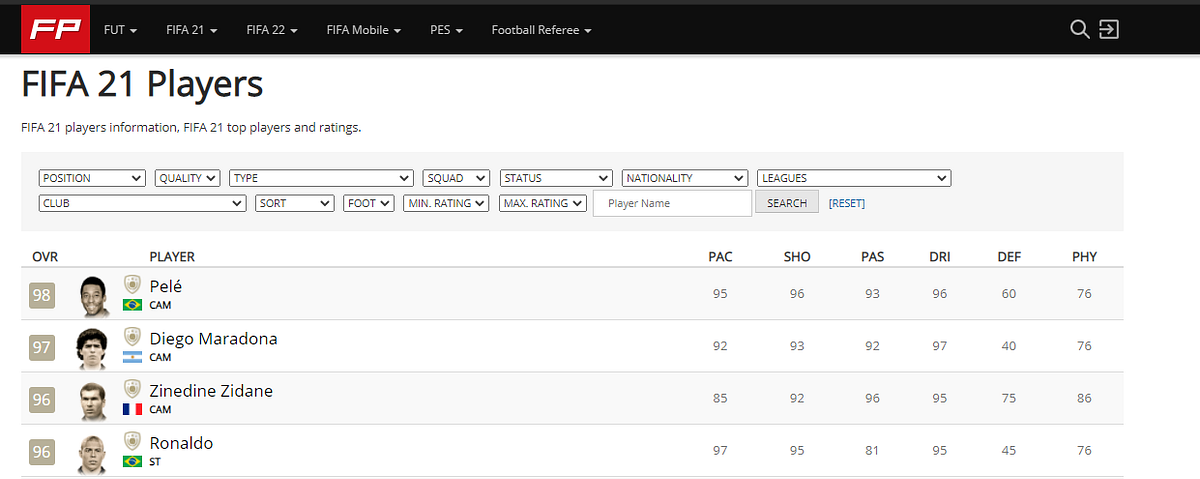
Task: Expand the SORT dropdown
Action: (294, 203)
